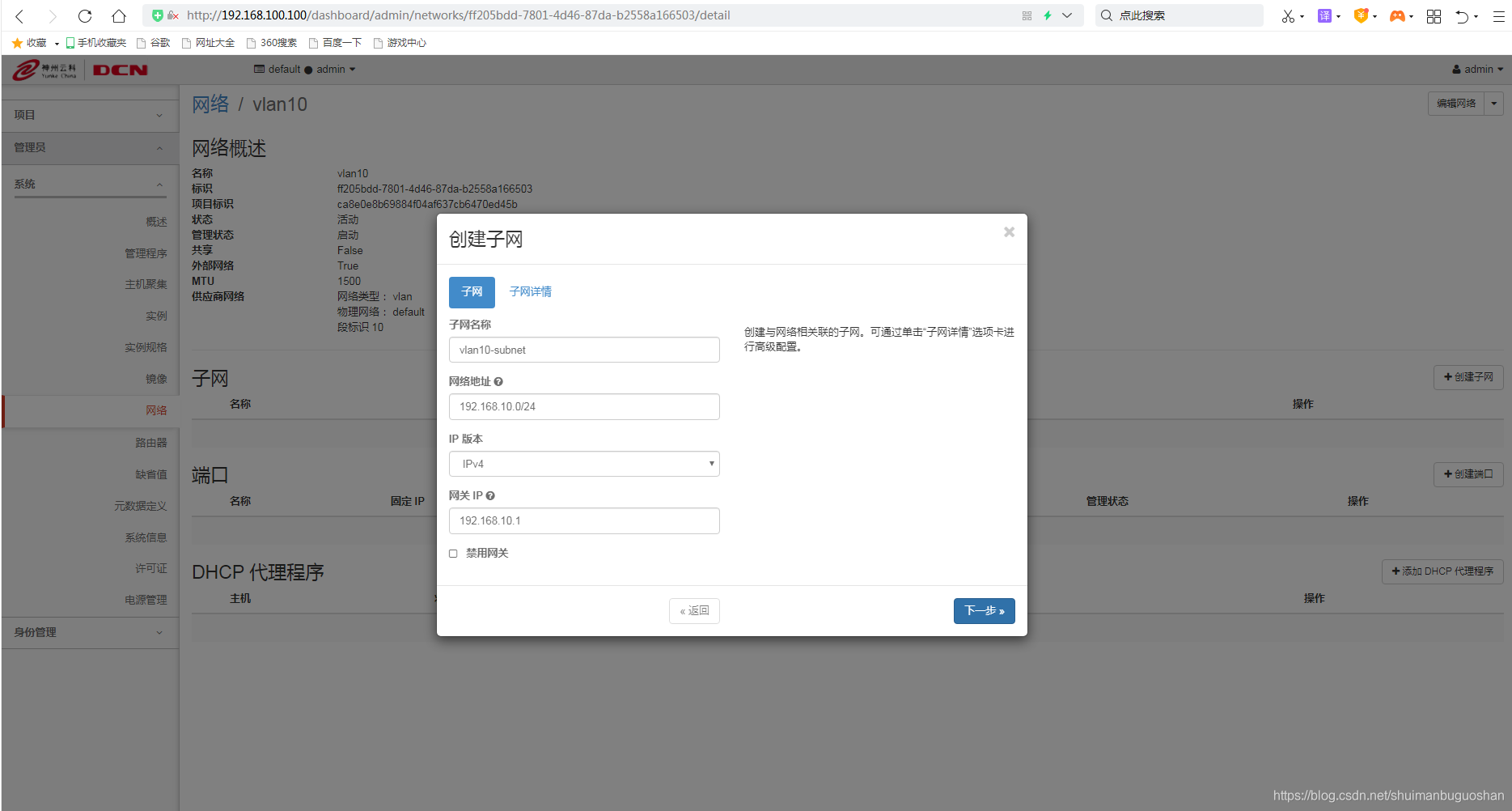Click the 子网名称 input field
The image size is (1512, 811).
point(584,350)
